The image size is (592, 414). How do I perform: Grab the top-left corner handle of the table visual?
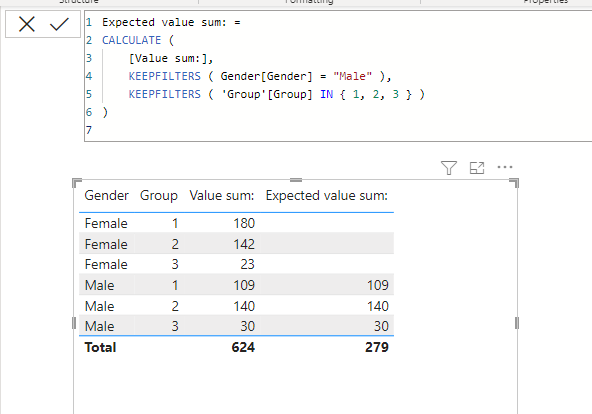coord(77,183)
